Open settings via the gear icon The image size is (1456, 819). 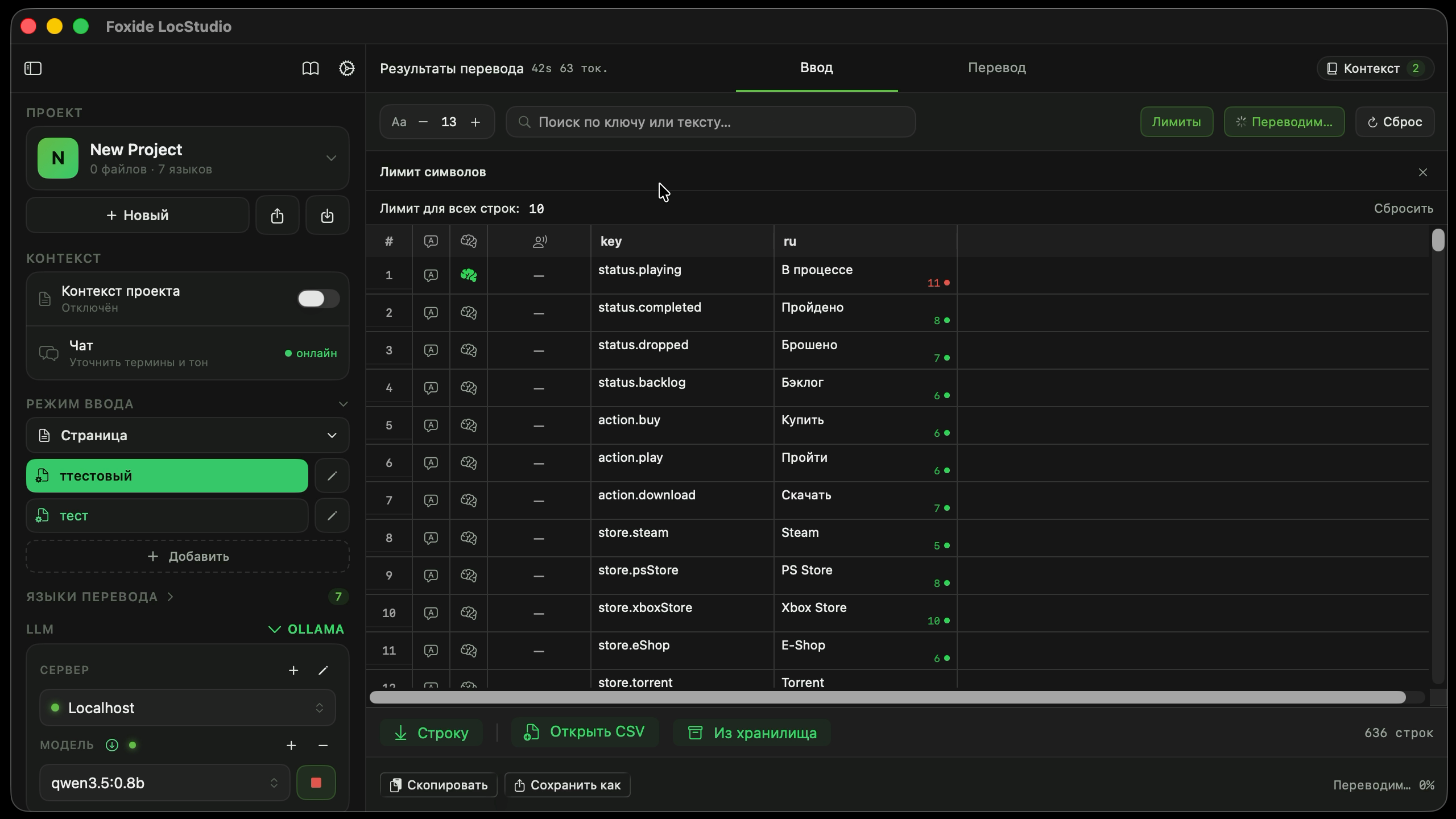tap(346, 68)
